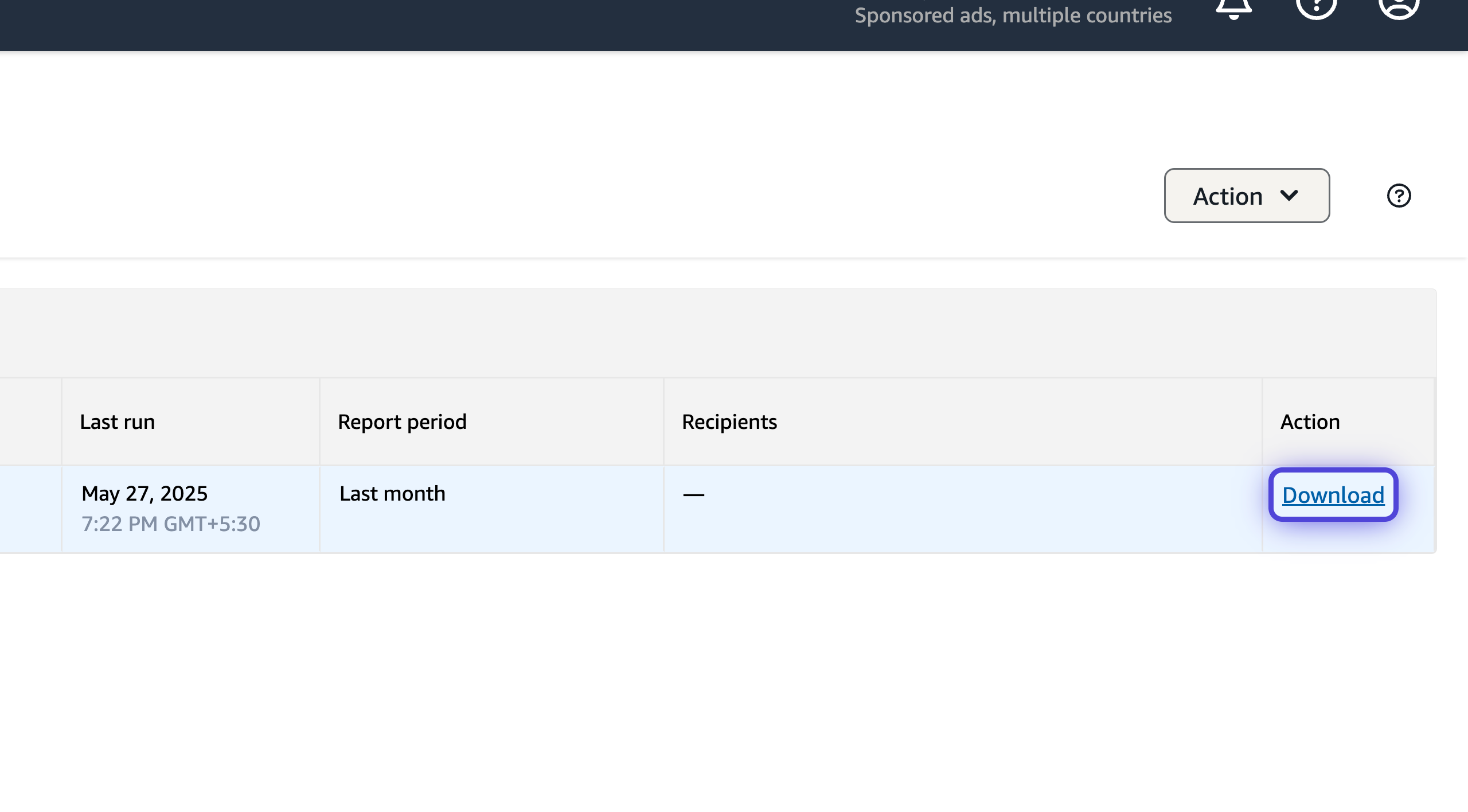The width and height of the screenshot is (1468, 812).
Task: Click the question mark beside Action dropdown
Action: pos(1399,196)
